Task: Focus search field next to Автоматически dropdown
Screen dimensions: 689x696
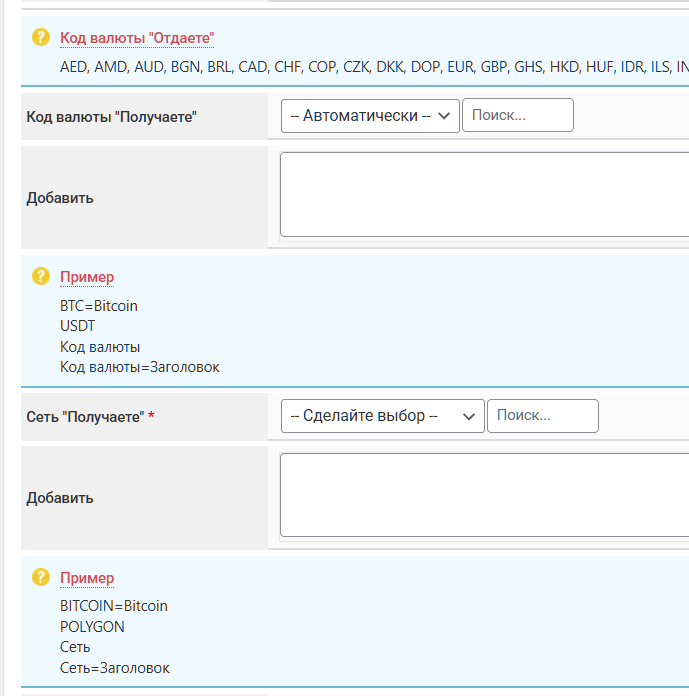Action: click(x=517, y=115)
